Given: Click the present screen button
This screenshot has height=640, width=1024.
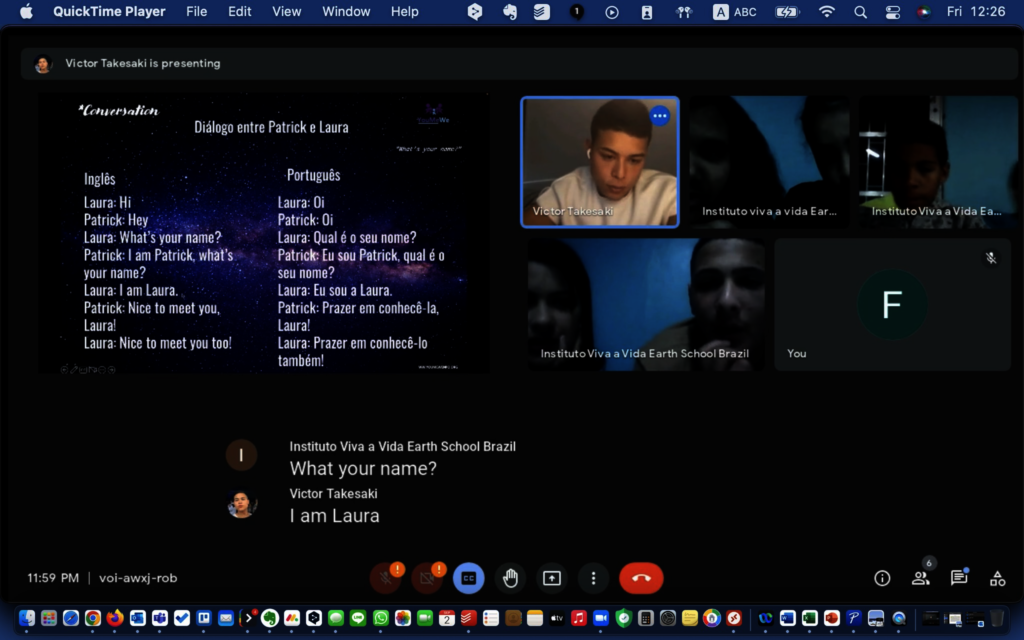Looking at the screenshot, I should (x=552, y=578).
